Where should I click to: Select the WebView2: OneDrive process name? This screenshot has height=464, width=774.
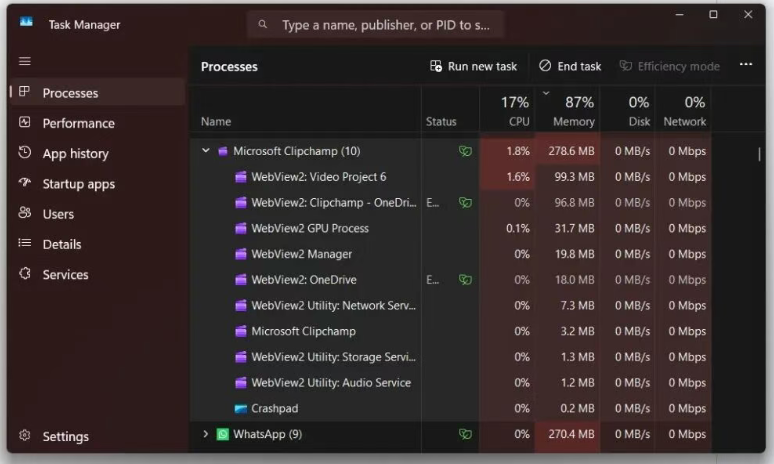pos(304,280)
